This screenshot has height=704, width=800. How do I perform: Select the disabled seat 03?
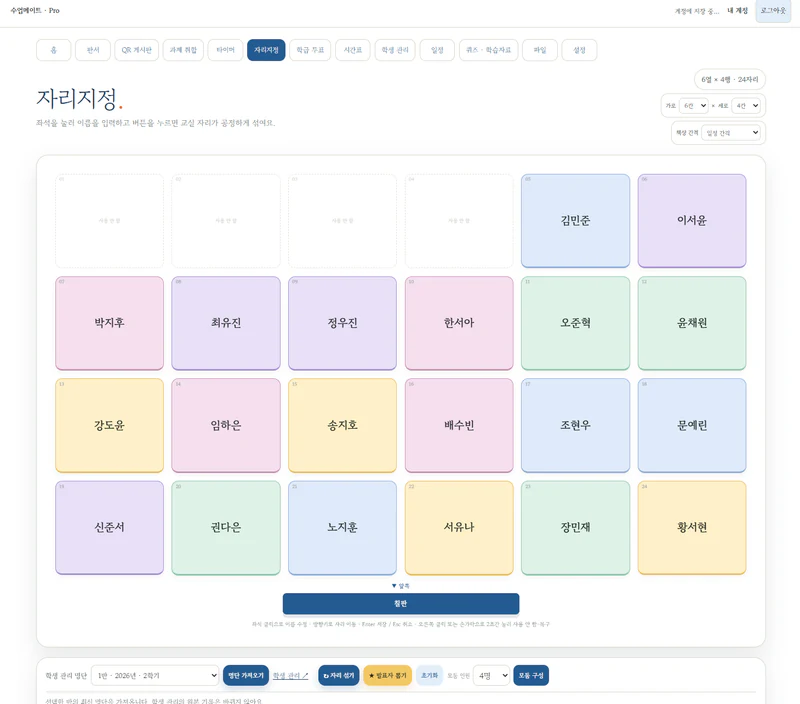(342, 221)
